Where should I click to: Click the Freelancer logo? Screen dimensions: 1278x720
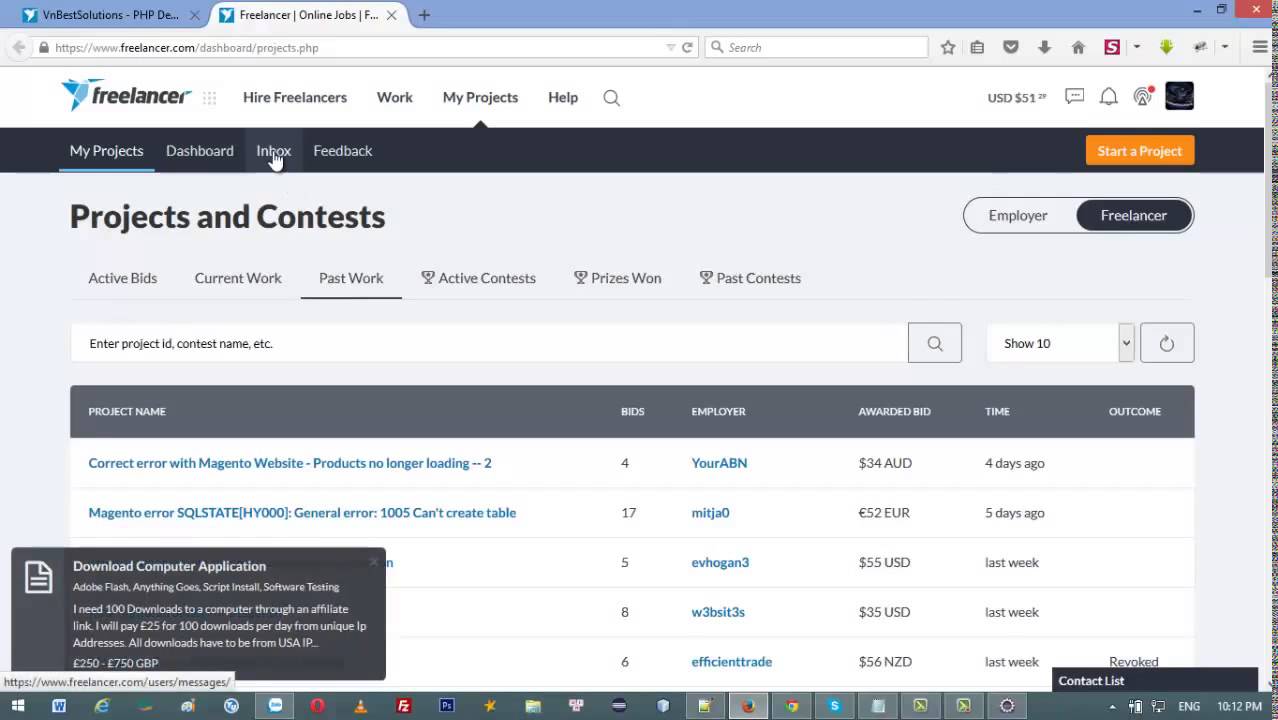tap(126, 96)
